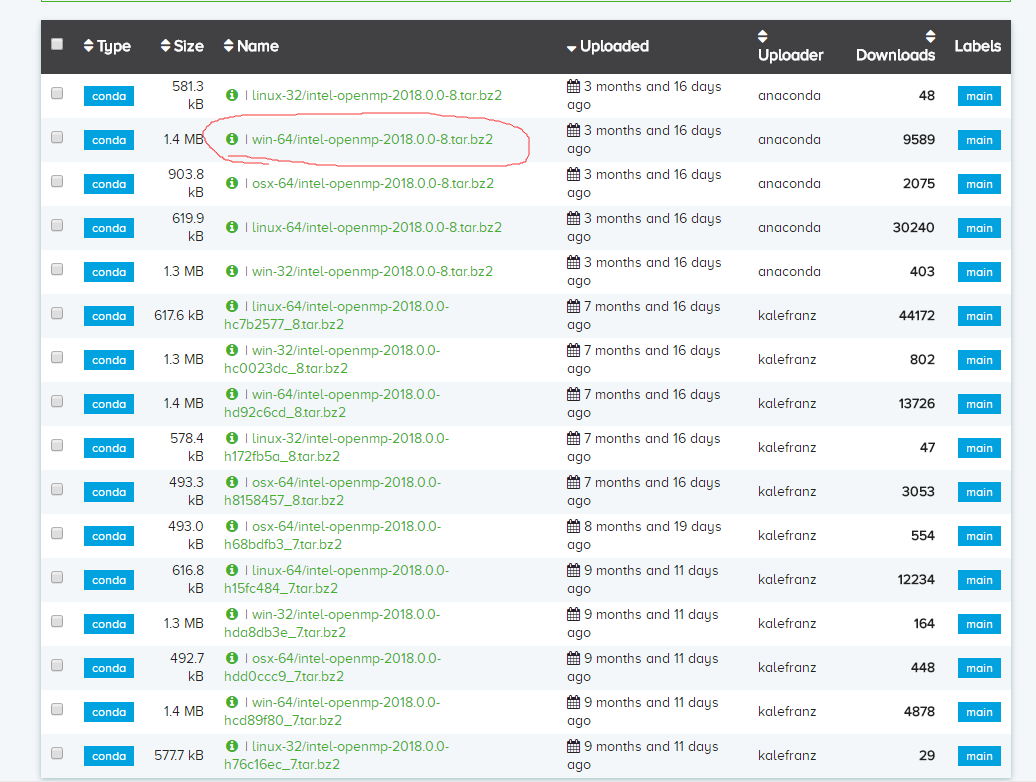Sort the table by Downloads column

point(895,46)
